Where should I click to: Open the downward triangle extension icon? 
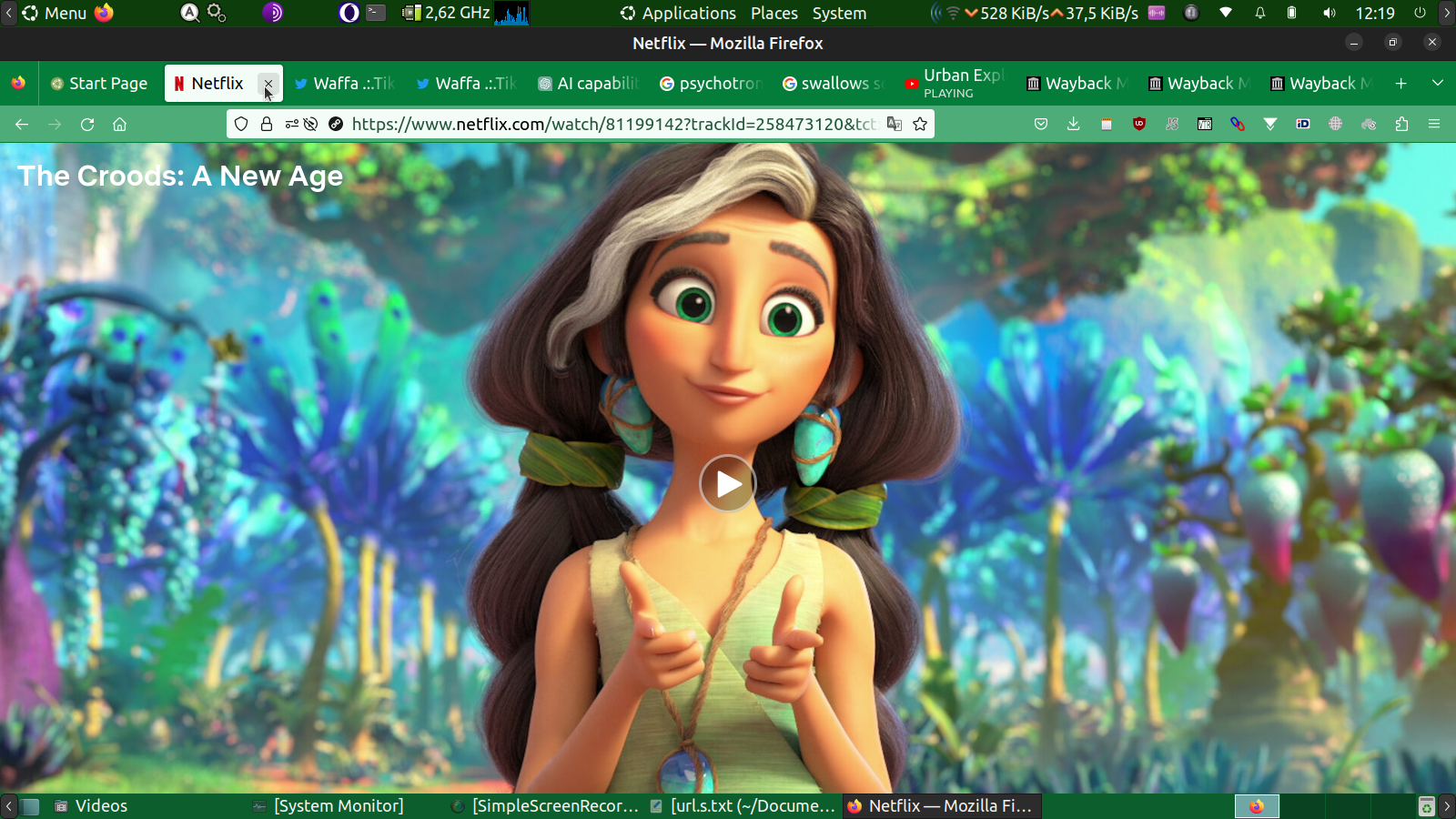[1270, 124]
